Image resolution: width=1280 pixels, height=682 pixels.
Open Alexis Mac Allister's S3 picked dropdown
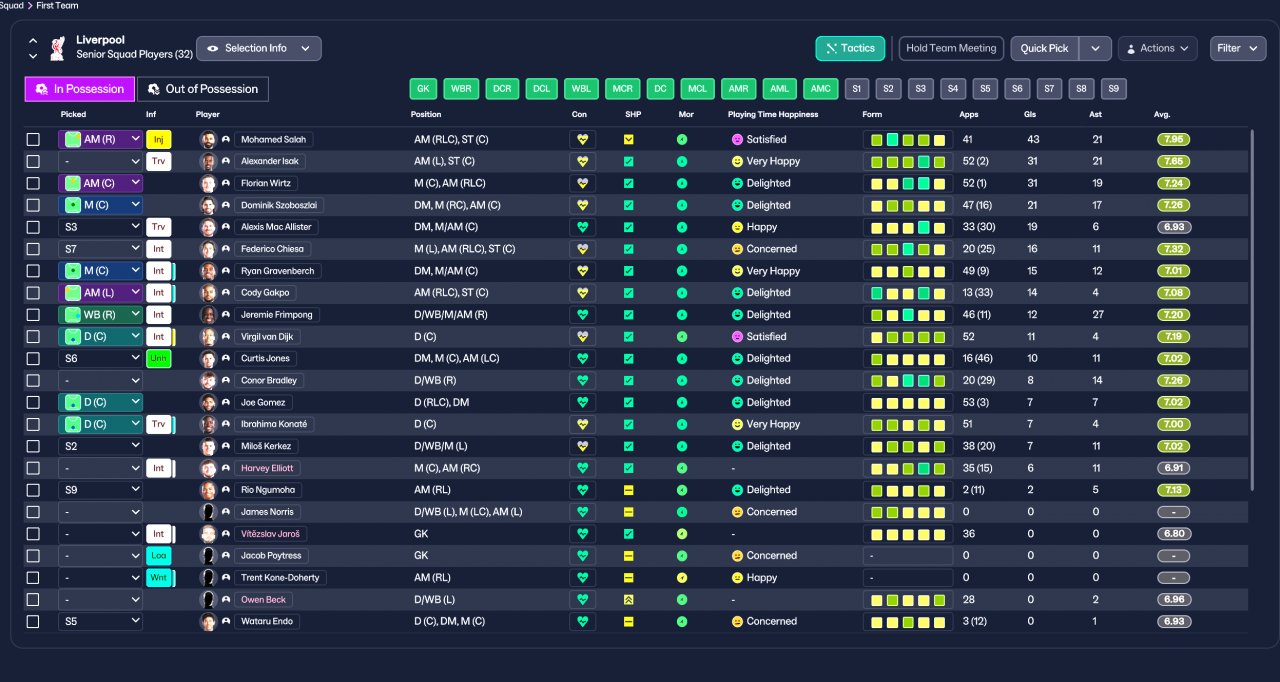pyautogui.click(x=101, y=227)
